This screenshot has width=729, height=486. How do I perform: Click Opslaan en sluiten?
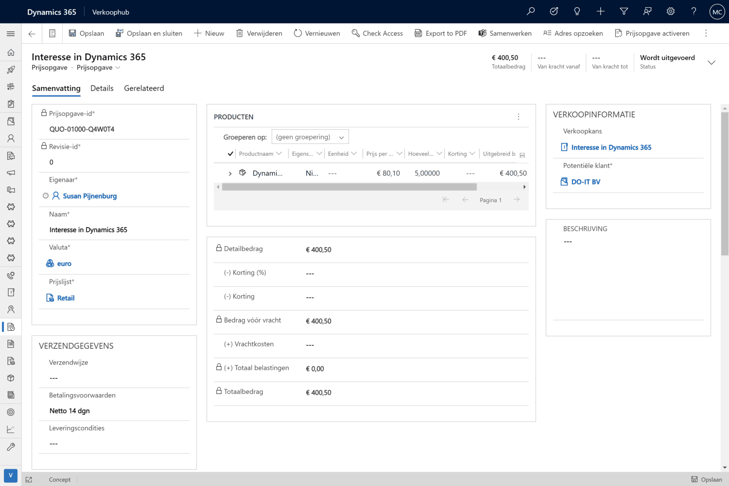(149, 33)
